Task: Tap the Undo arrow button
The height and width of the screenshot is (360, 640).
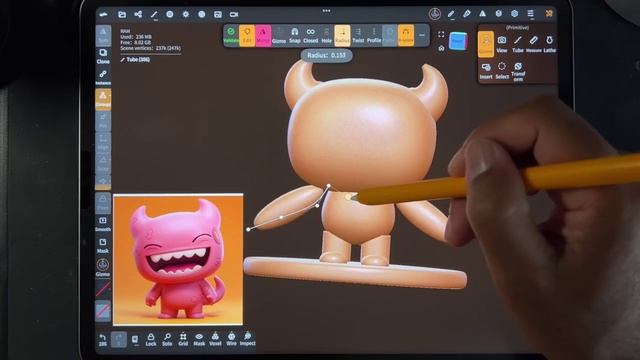Action: [103, 339]
